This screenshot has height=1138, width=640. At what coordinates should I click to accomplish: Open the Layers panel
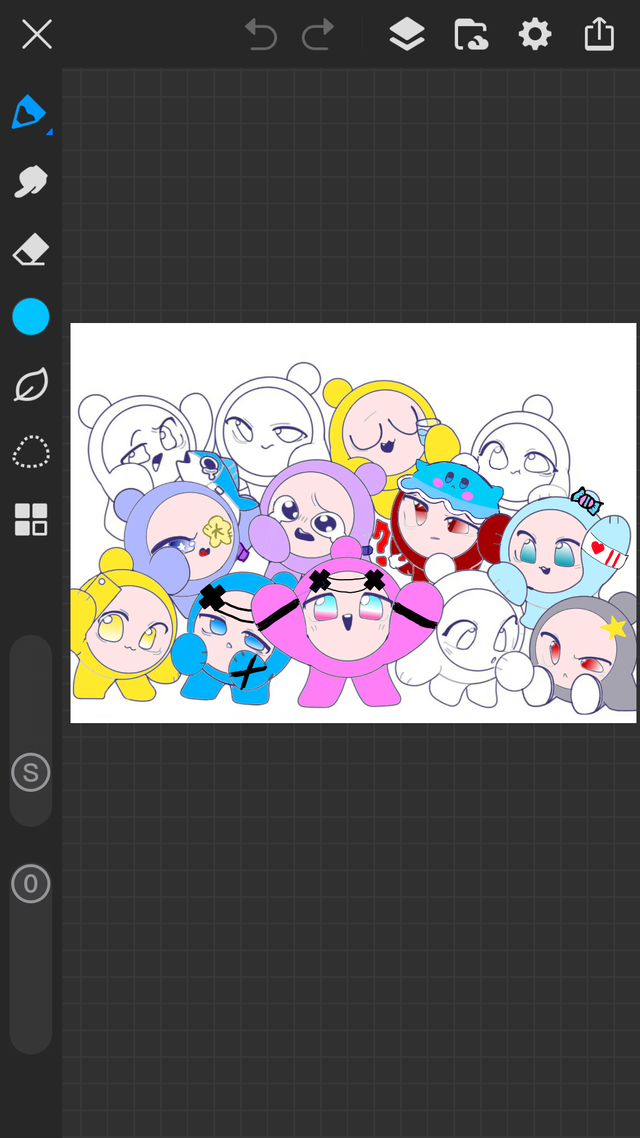click(x=406, y=36)
